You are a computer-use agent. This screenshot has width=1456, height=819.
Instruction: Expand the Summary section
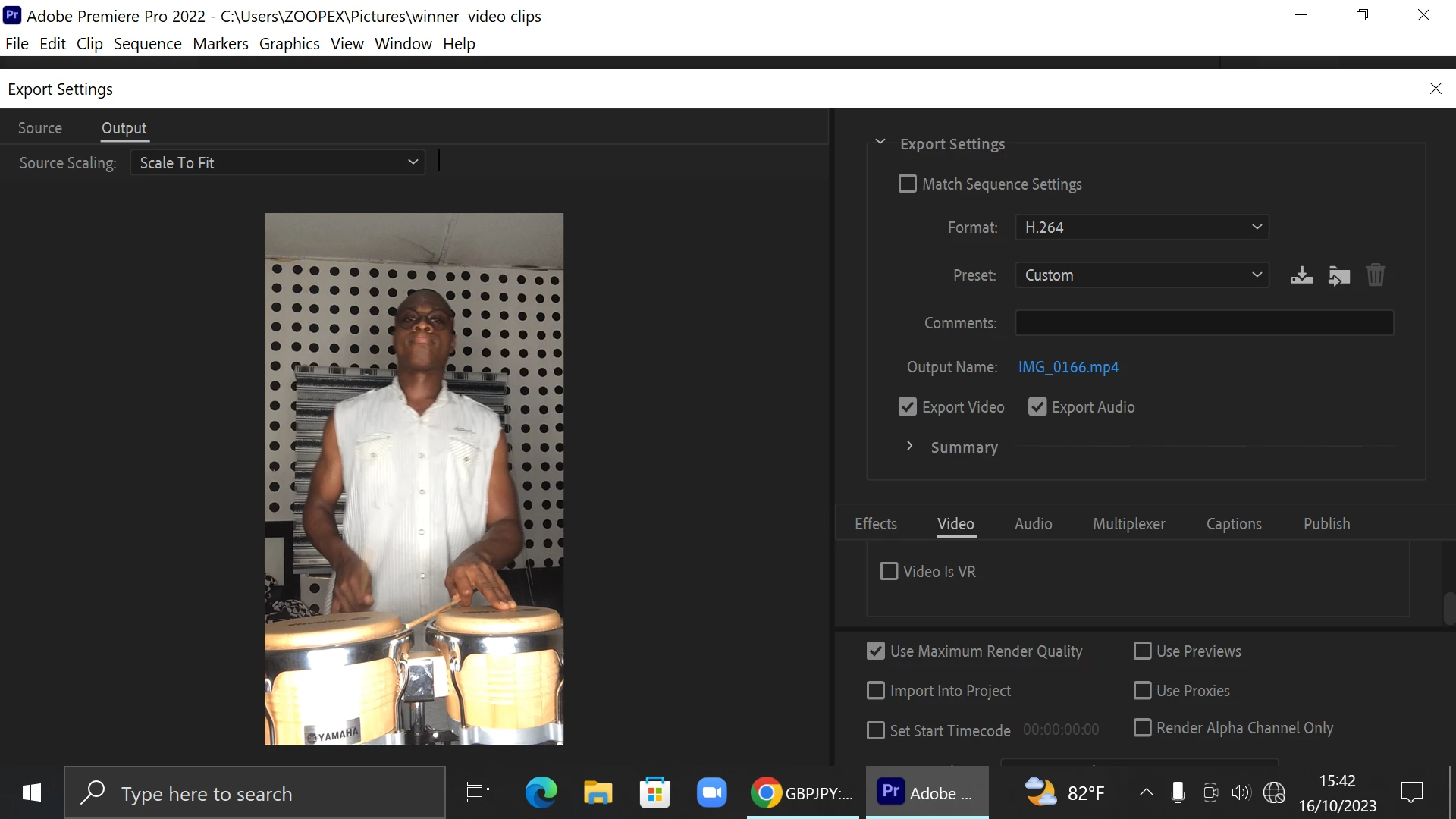click(909, 447)
